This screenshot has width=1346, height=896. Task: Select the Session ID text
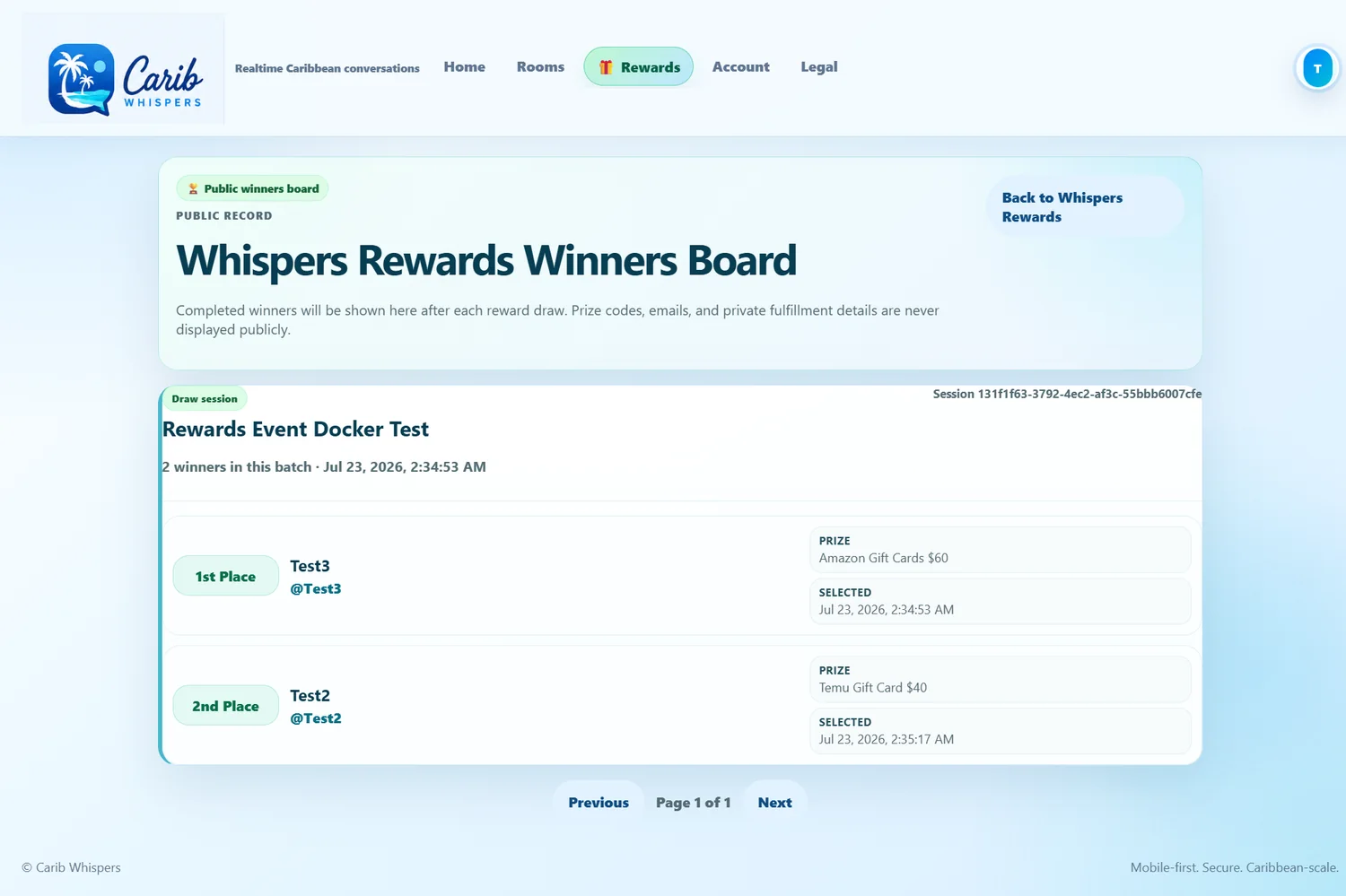[1067, 394]
